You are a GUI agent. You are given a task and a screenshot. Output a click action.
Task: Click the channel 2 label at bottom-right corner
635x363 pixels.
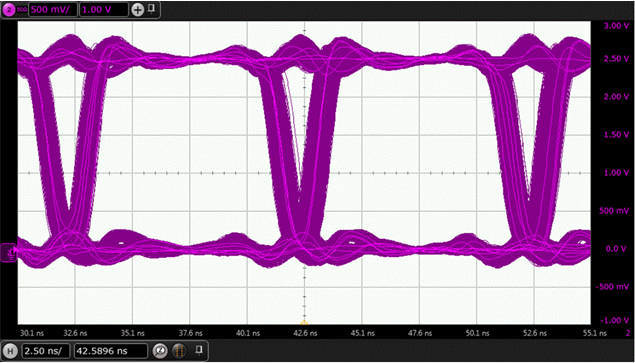(628, 333)
